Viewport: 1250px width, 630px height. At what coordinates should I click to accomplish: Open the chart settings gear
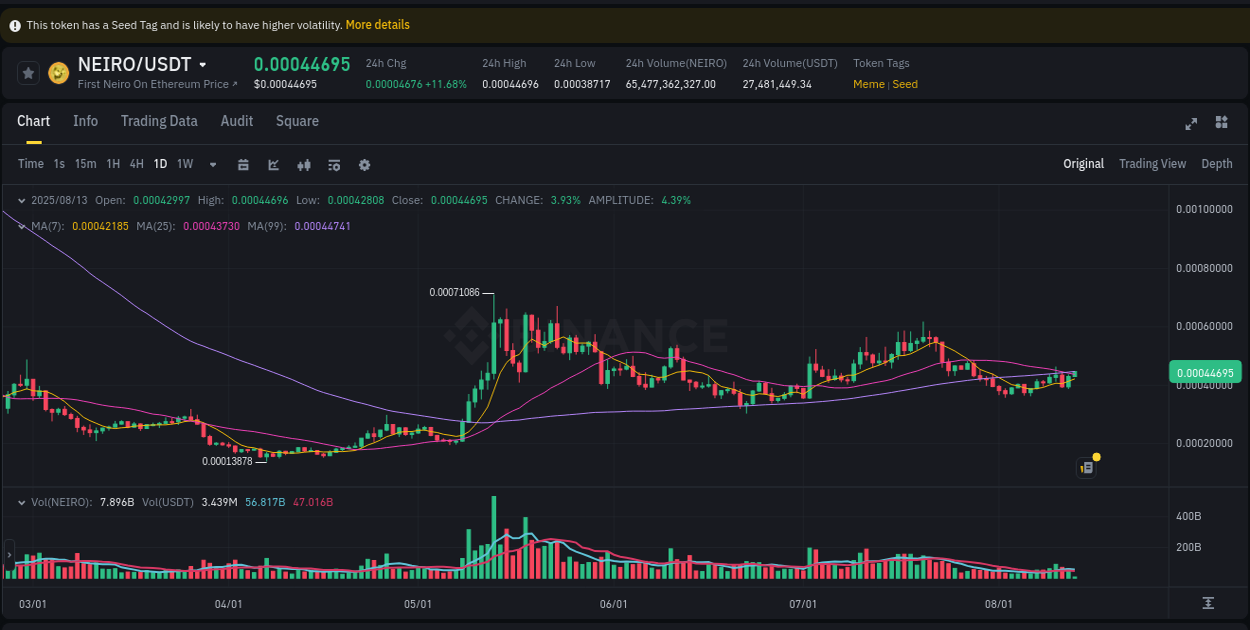364,164
